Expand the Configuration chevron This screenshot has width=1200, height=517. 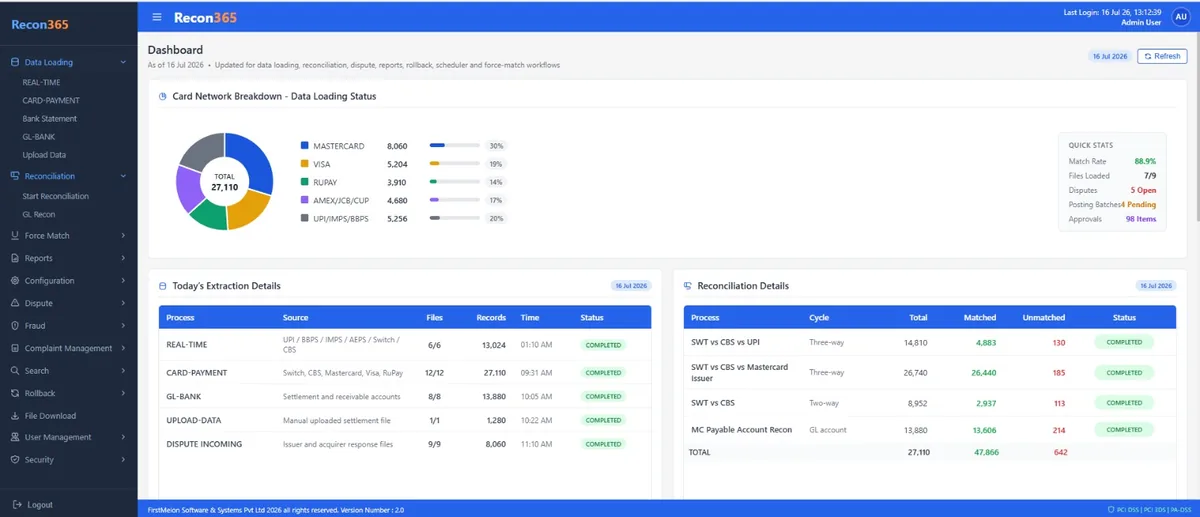122,281
